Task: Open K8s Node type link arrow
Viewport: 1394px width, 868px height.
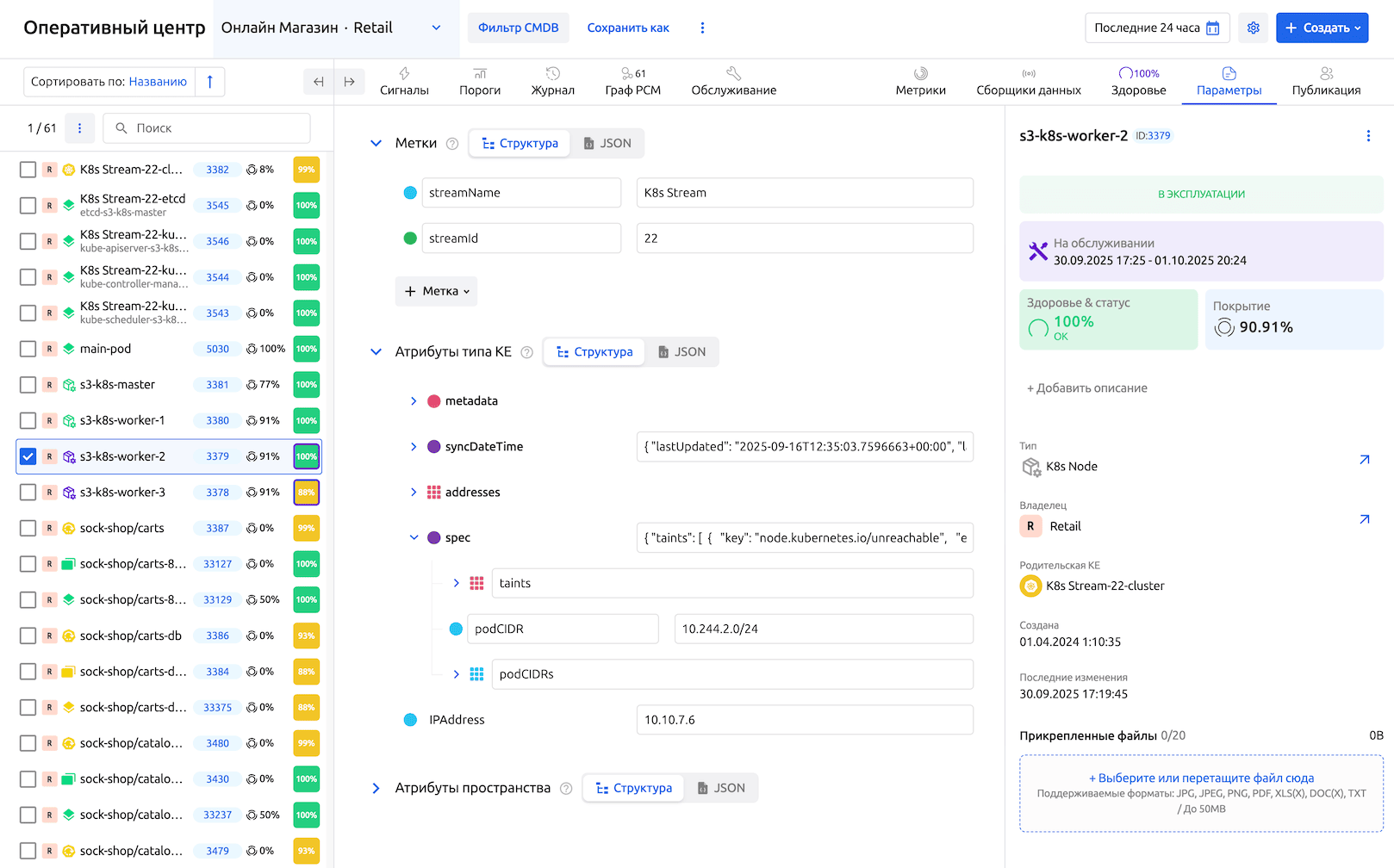Action: (1365, 460)
